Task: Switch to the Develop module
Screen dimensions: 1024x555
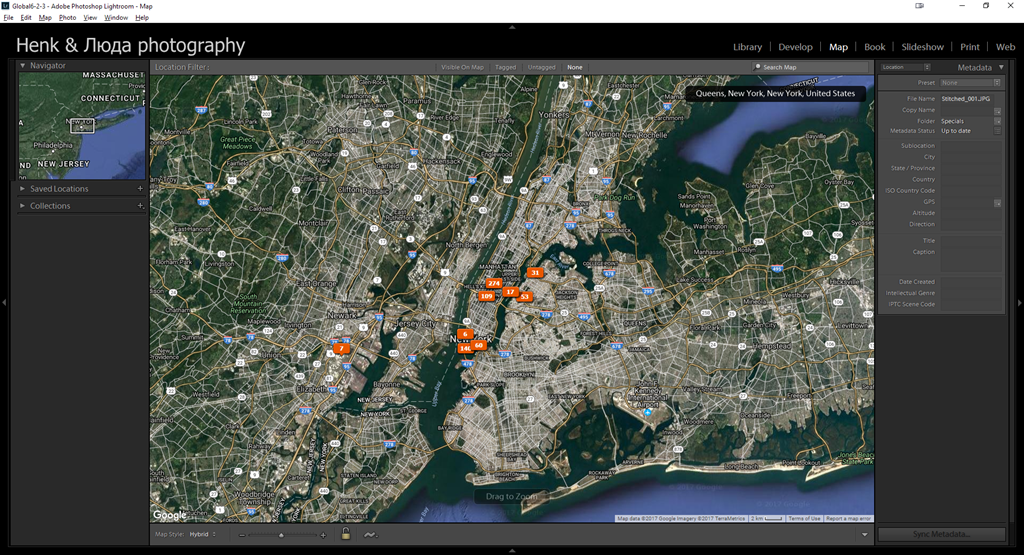Action: pos(795,47)
